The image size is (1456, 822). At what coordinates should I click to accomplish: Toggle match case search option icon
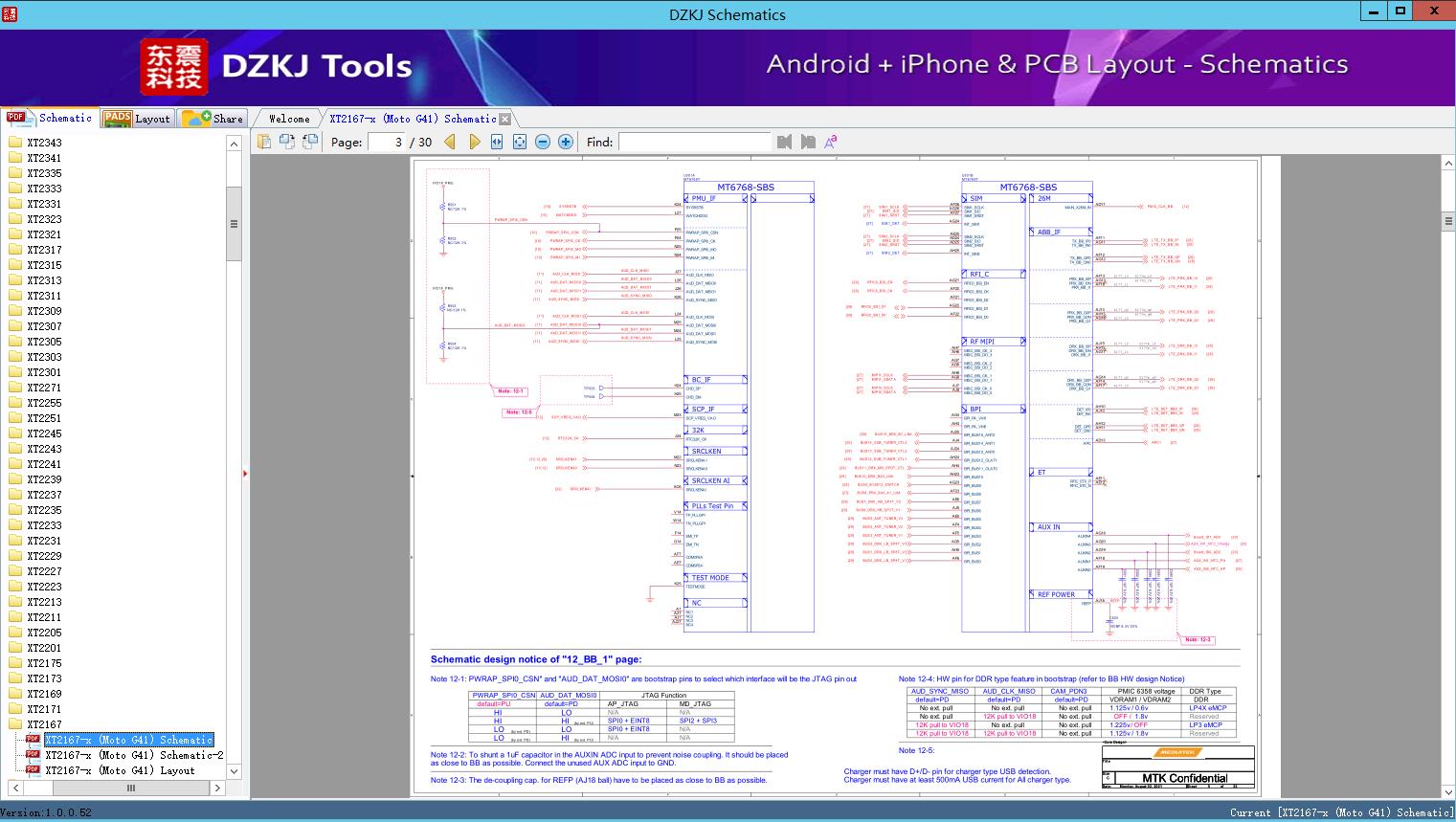[830, 142]
